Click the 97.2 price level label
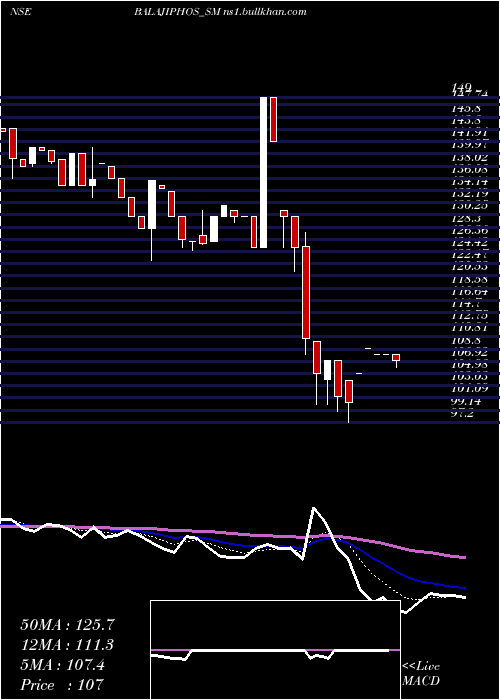 463,414
